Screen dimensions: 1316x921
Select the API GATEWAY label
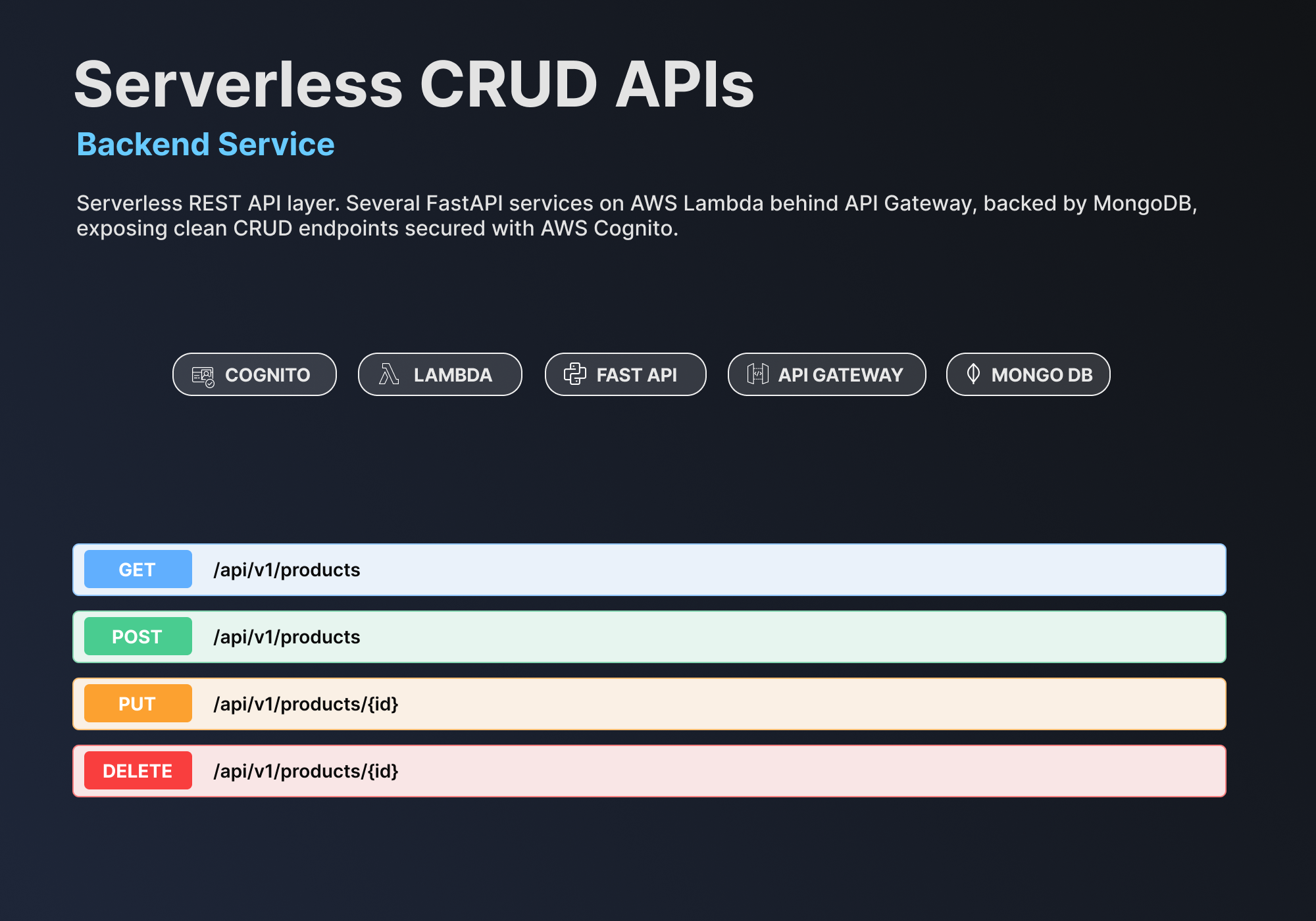(x=840, y=375)
